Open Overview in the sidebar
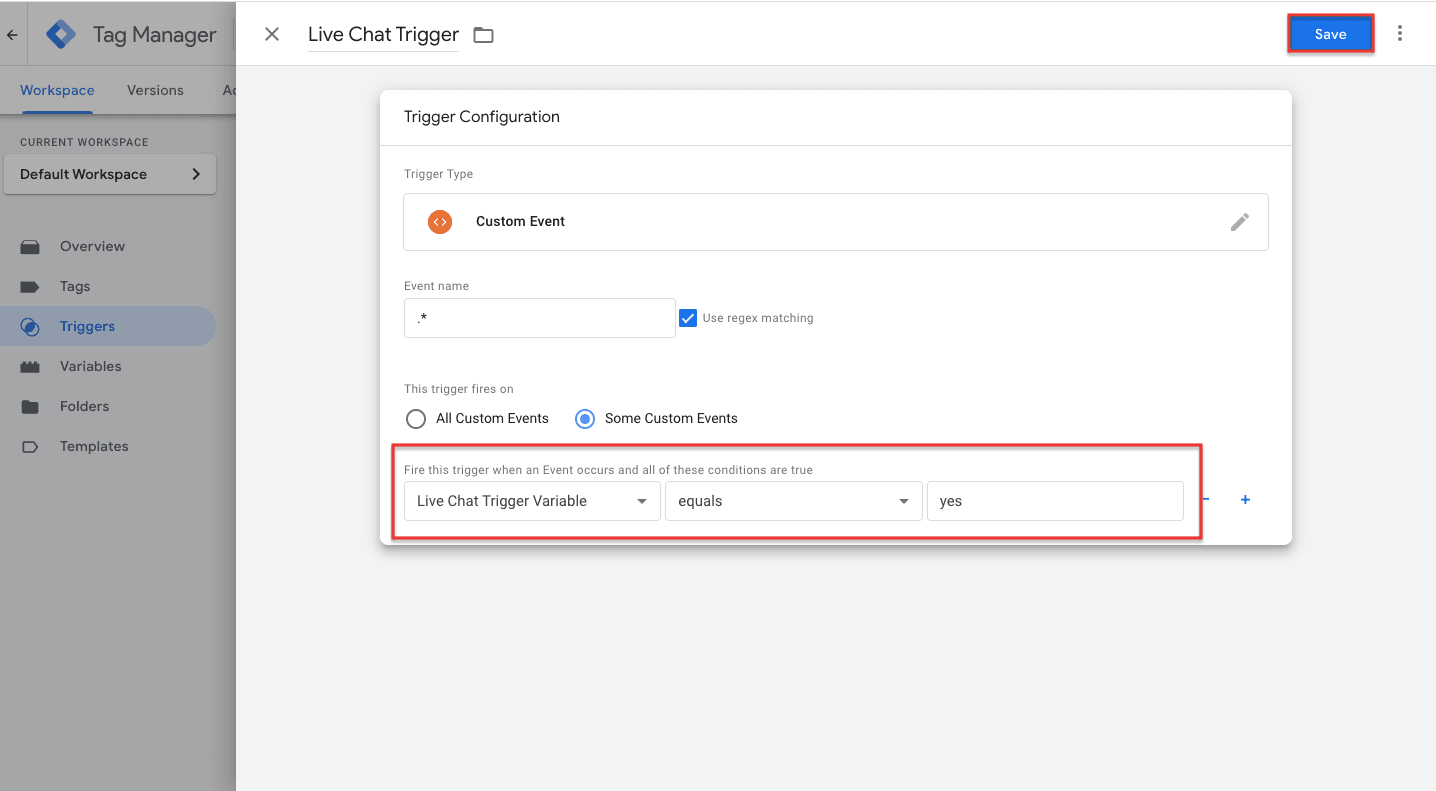This screenshot has height=791, width=1436. 92,246
